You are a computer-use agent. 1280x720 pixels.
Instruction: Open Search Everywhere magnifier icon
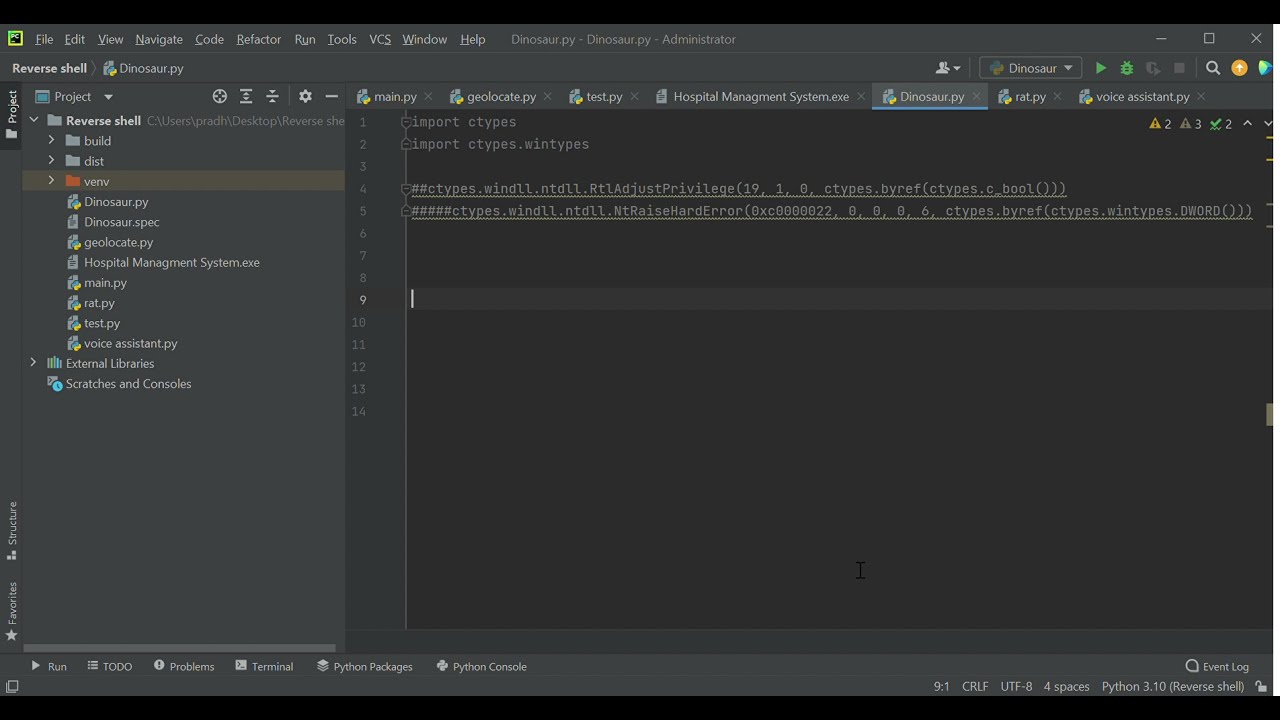pos(1213,68)
